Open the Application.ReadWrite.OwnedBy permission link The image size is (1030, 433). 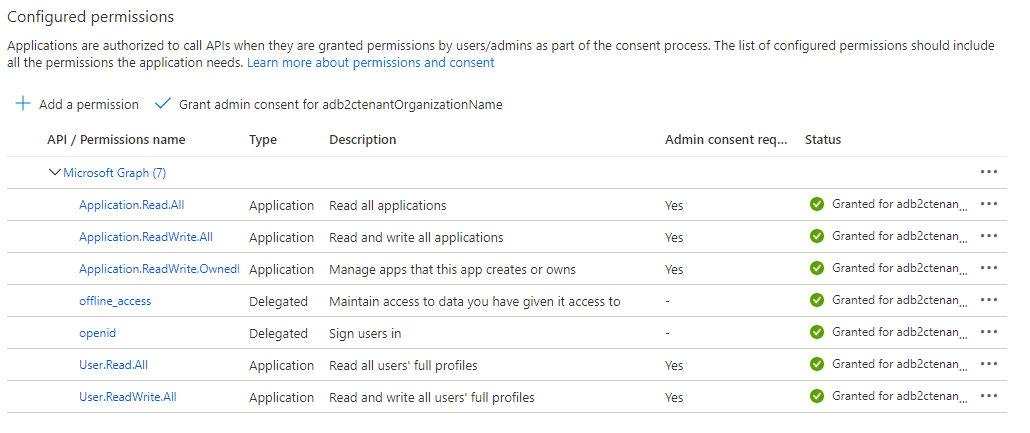(159, 269)
